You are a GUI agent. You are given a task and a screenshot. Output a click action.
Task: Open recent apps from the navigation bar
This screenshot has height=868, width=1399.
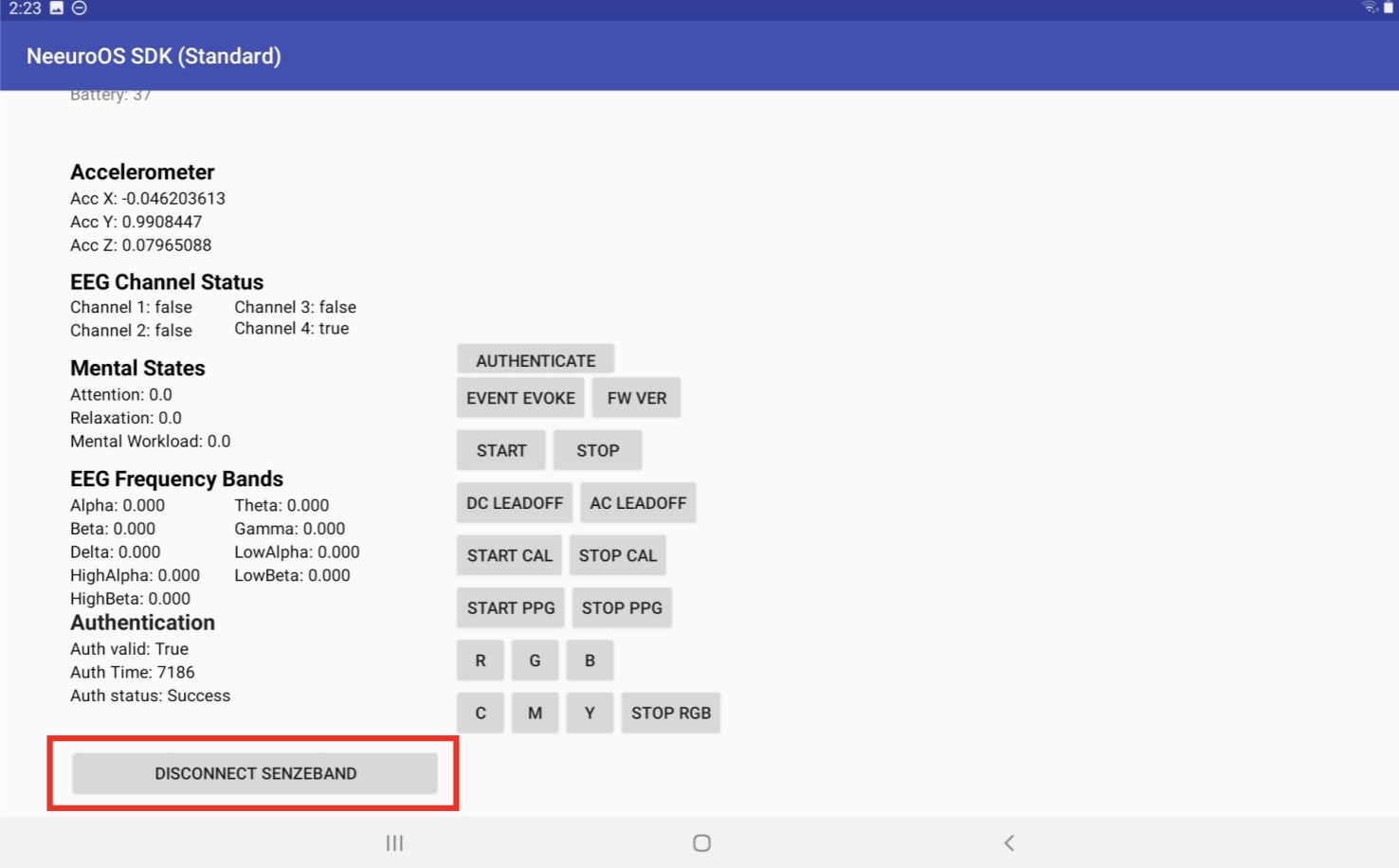point(394,842)
